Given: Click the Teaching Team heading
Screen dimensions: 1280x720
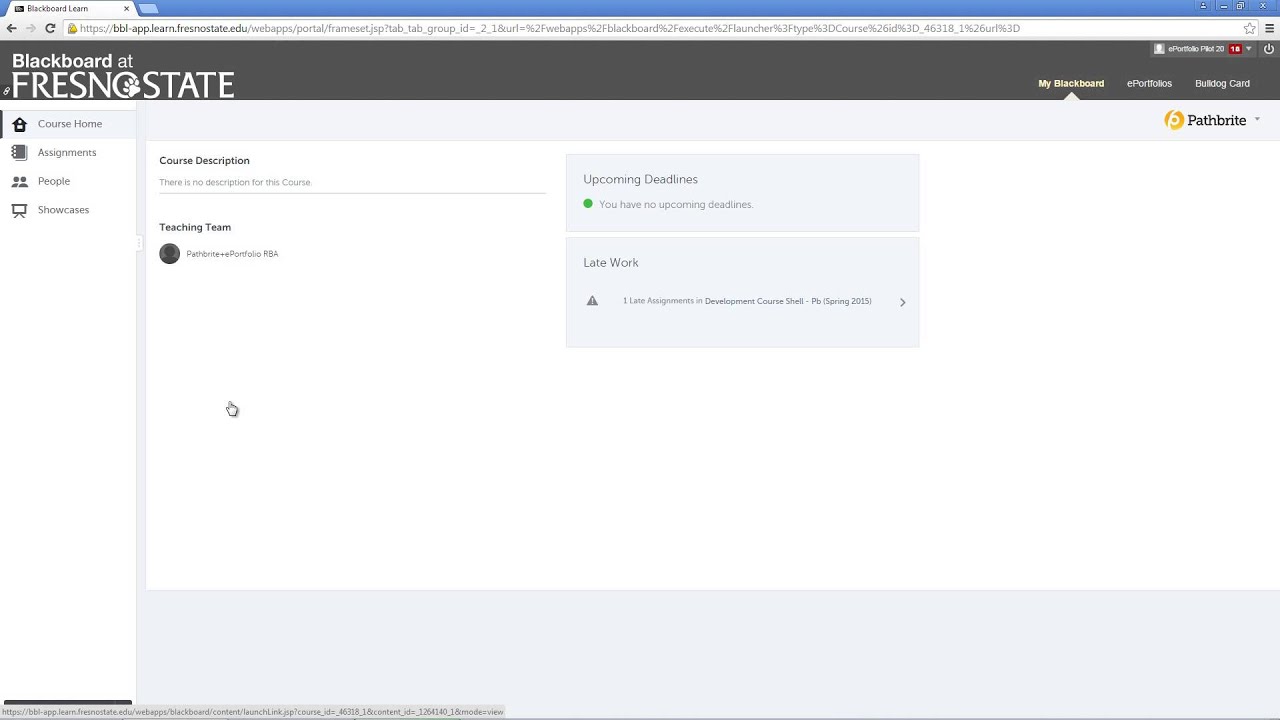Looking at the screenshot, I should 195,227.
